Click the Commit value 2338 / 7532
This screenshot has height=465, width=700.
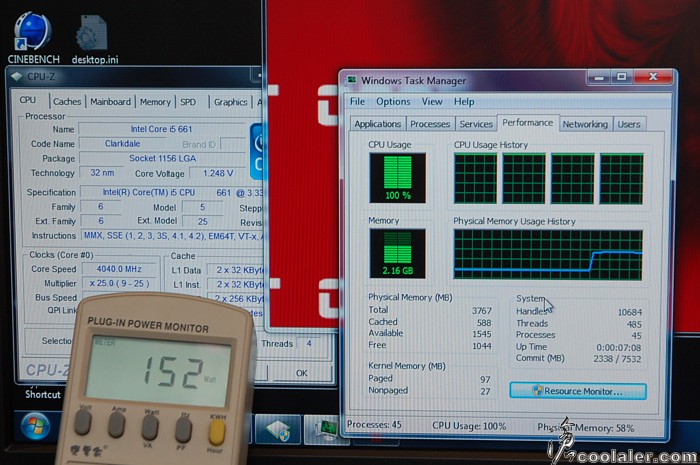tap(617, 359)
